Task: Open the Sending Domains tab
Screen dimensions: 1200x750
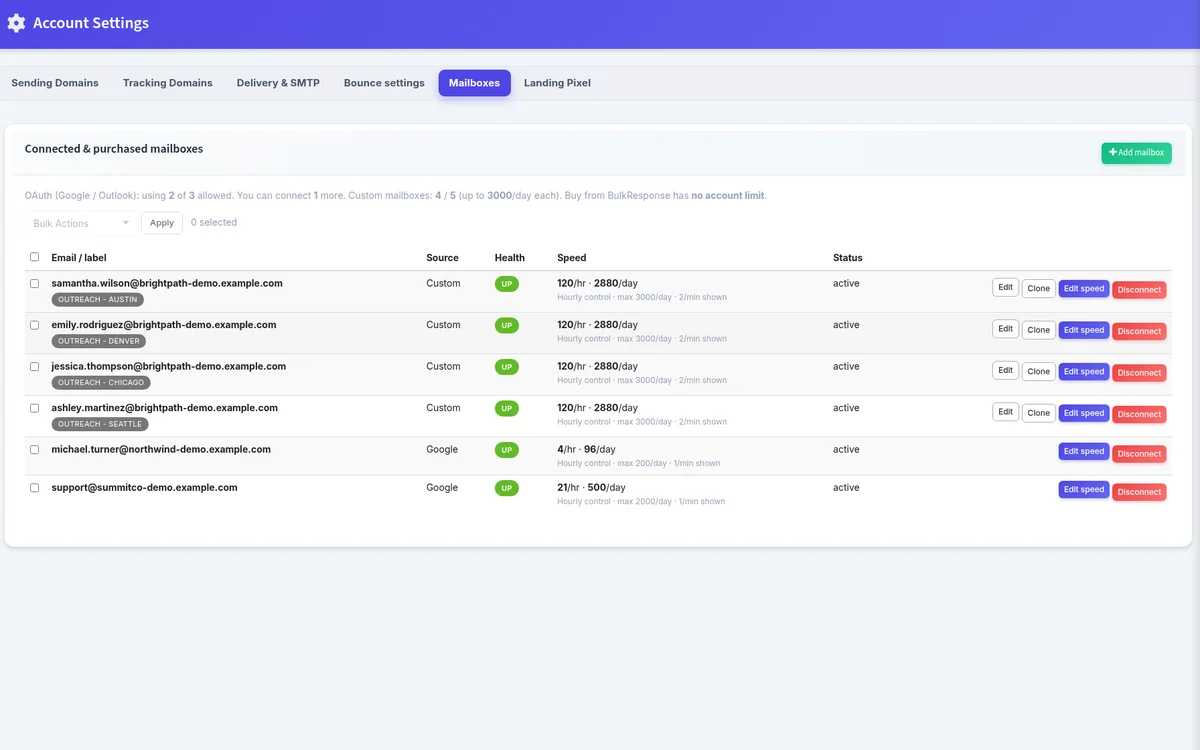Action: pos(55,83)
